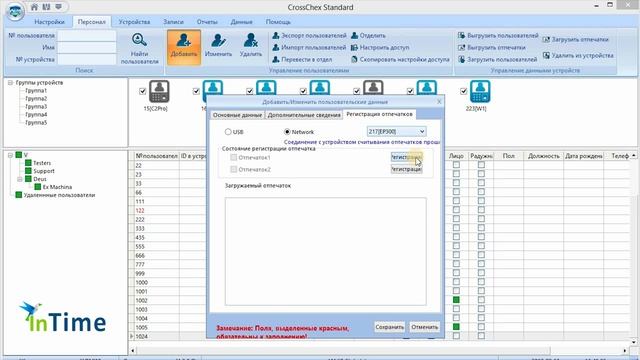Click Transfer to department (Перевести в отдел)
The height and width of the screenshot is (360, 640).
pos(302,60)
